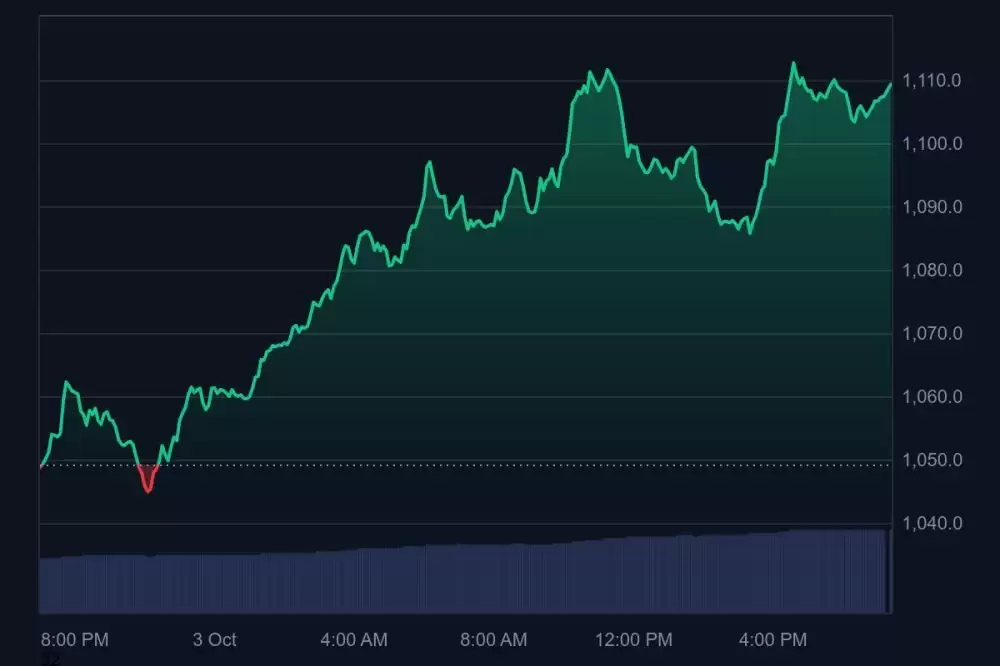Click the 1,050.0 baseline price label
This screenshot has width=1000, height=666.
(932, 460)
